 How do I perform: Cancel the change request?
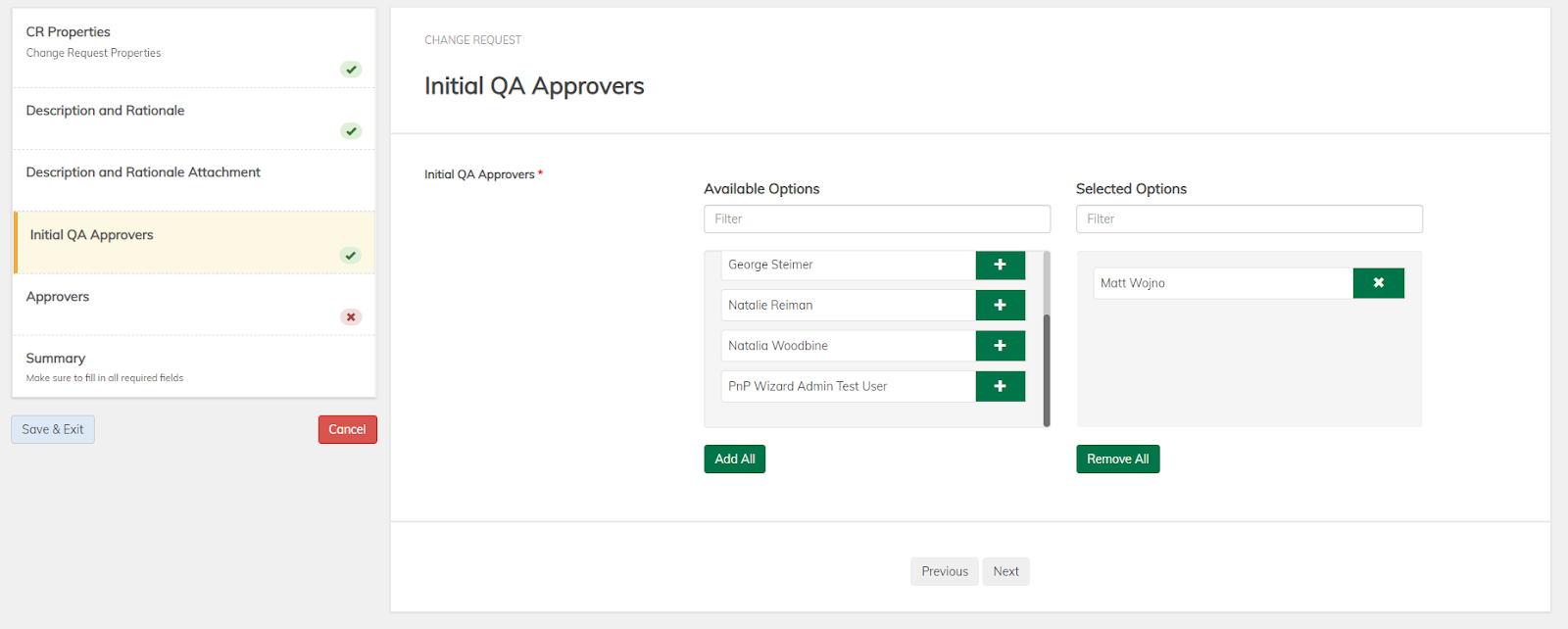pyautogui.click(x=347, y=429)
